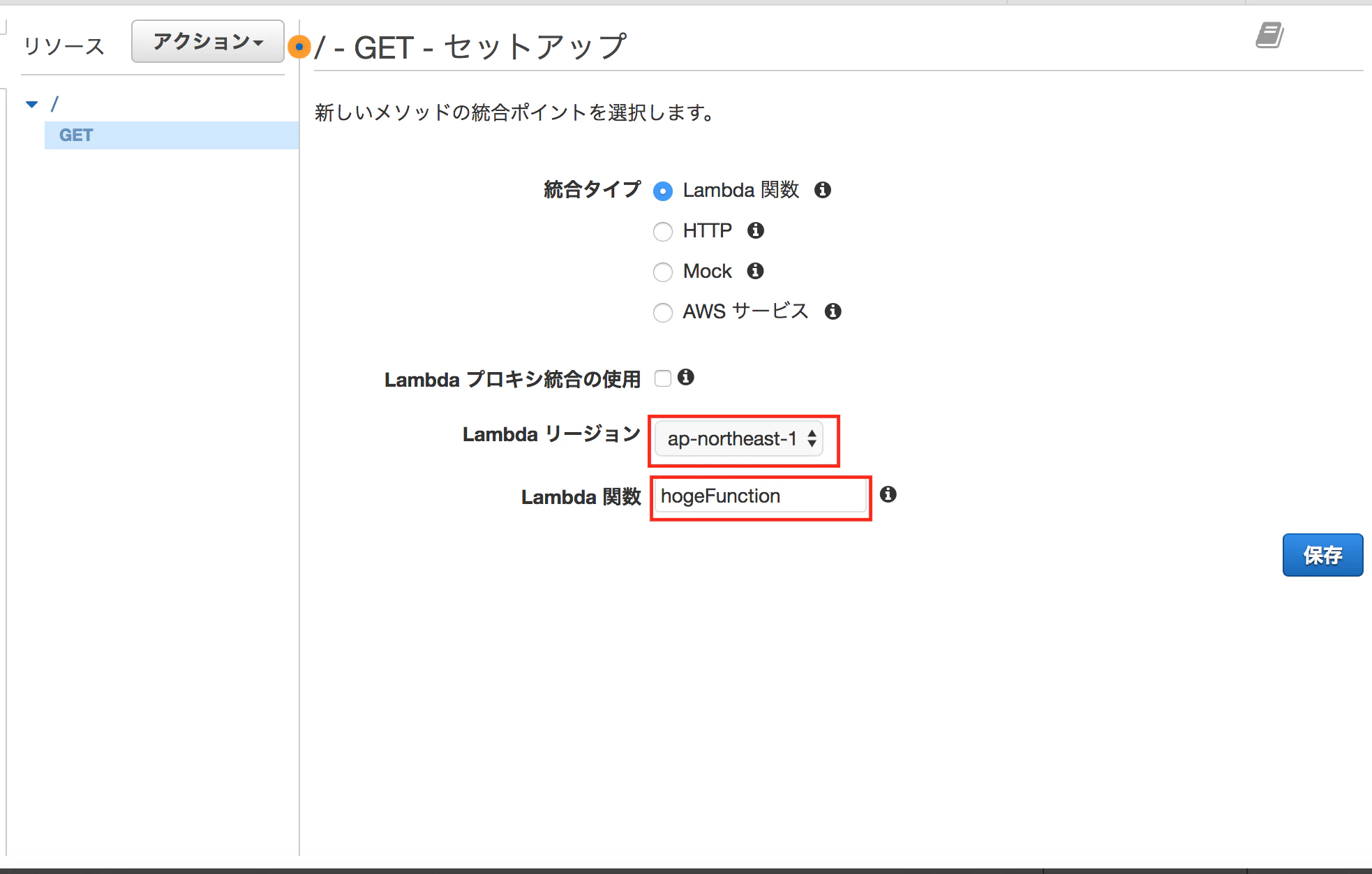Click the hogeFunction Lambda function field
Viewport: 1372px width, 874px height.
pos(761,496)
